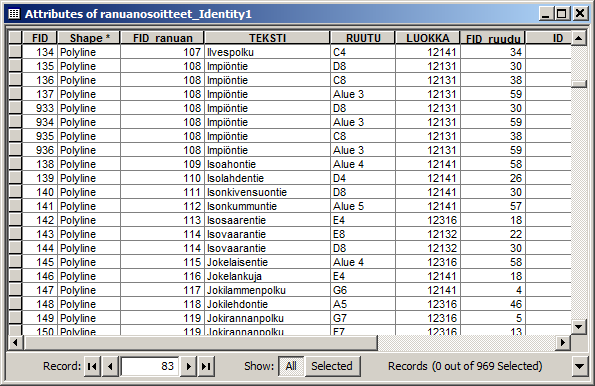The width and height of the screenshot is (595, 386).
Task: Go to the previous record button
Action: 110,366
